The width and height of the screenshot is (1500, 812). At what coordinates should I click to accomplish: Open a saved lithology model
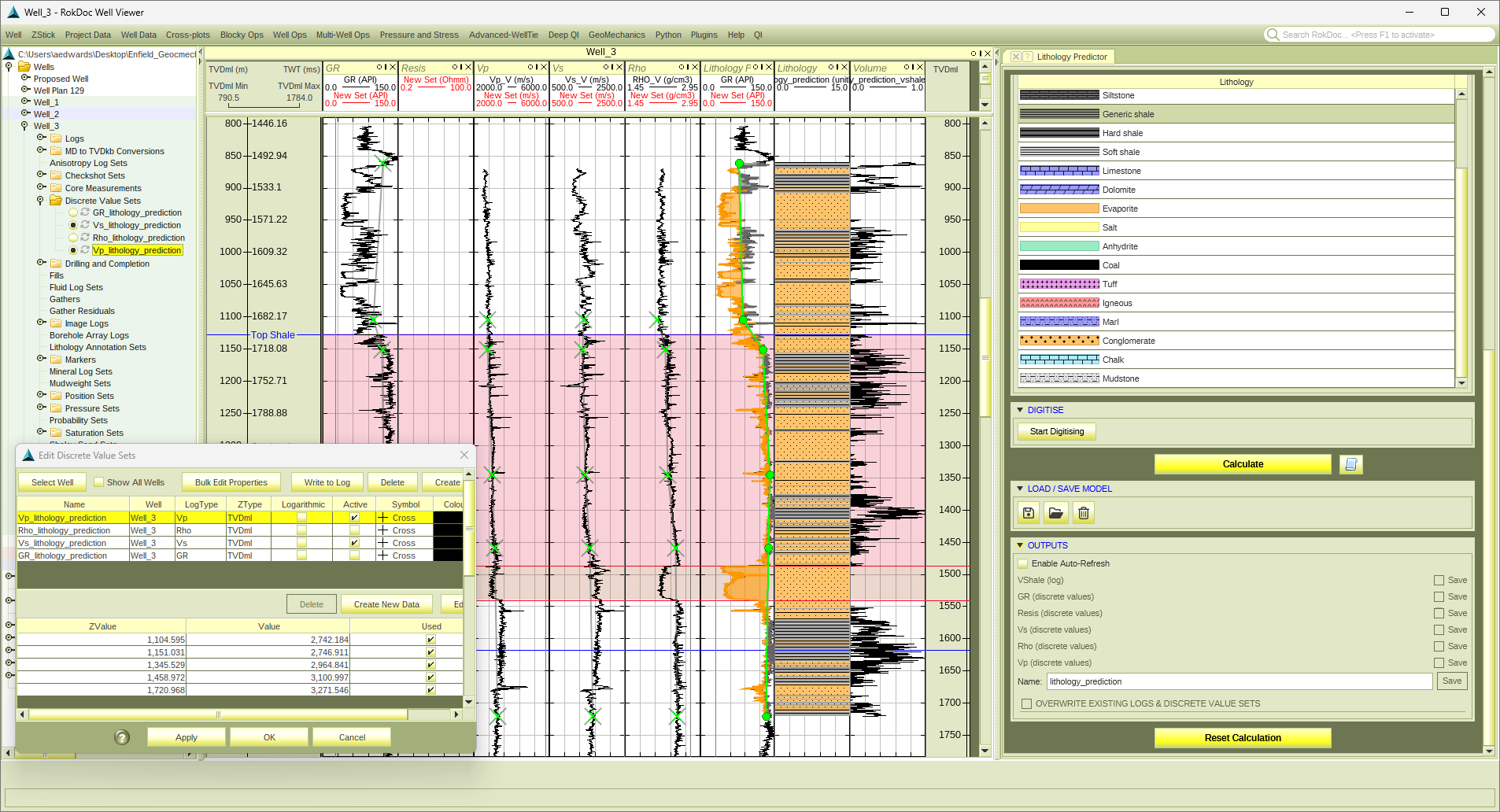(x=1055, y=512)
